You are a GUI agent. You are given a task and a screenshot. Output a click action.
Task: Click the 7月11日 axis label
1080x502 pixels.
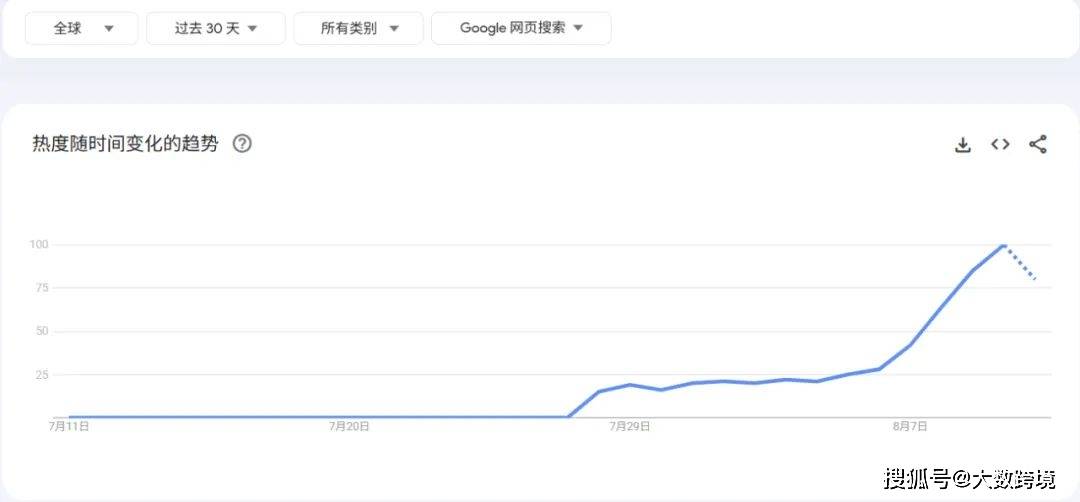click(x=69, y=426)
